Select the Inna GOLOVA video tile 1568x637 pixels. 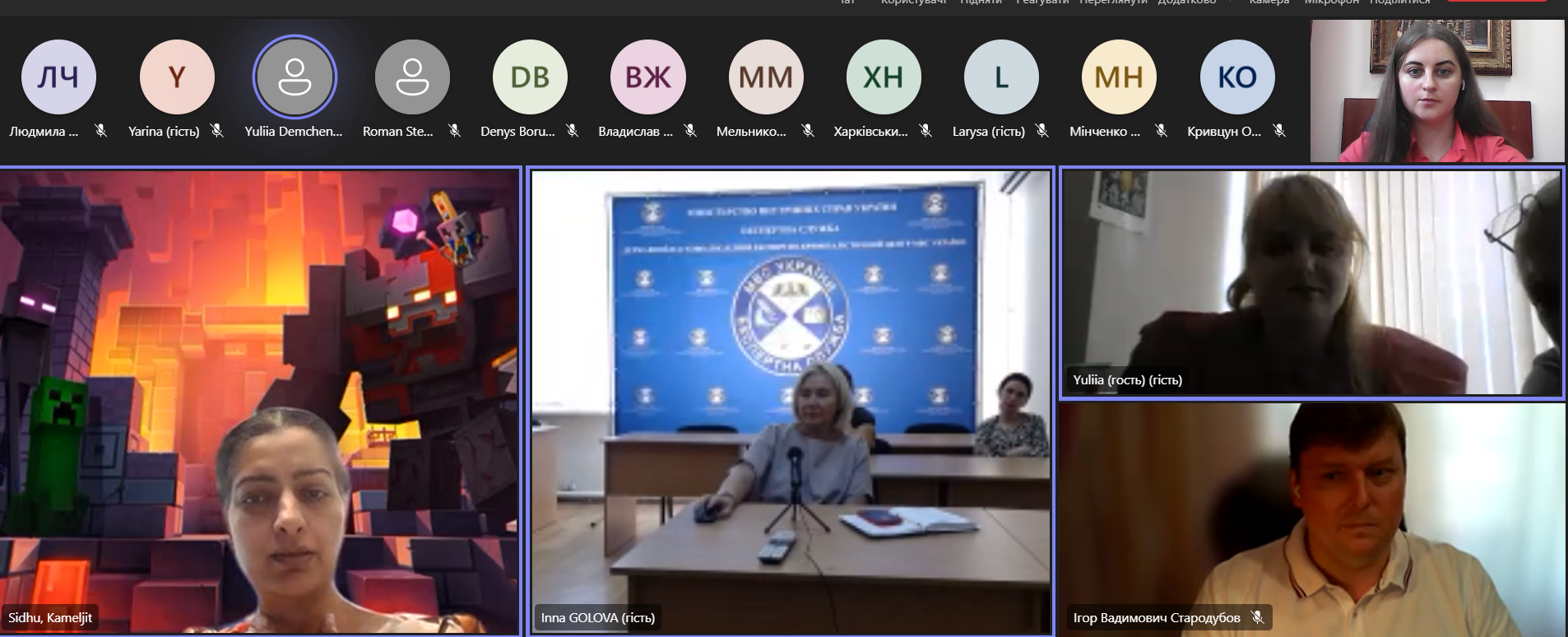(791, 402)
